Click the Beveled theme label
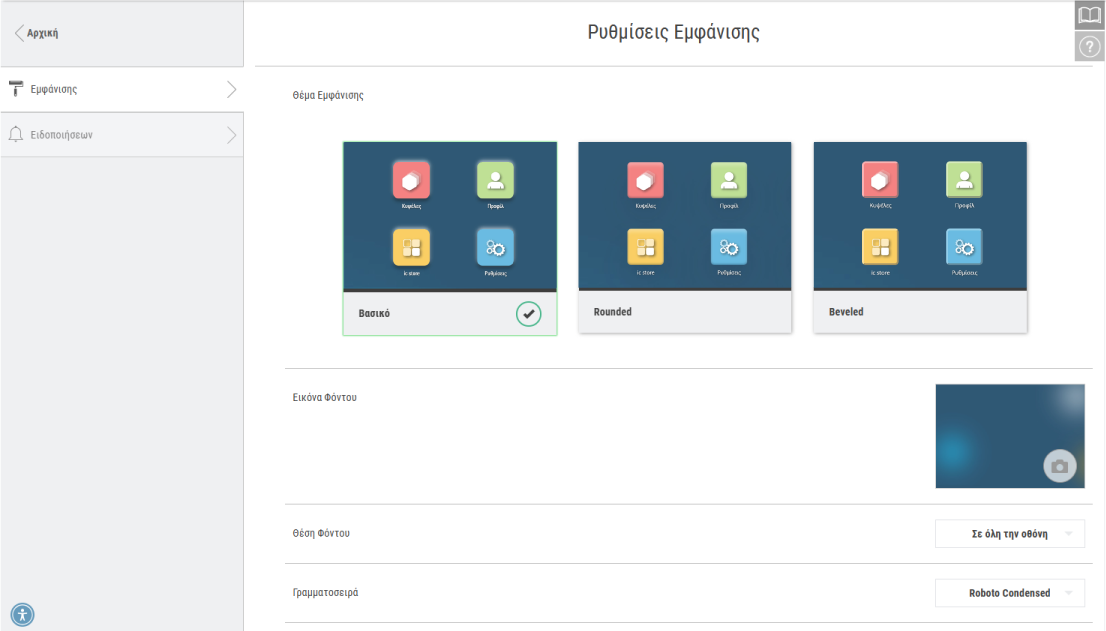Screen dimensions: 1106x631 pyautogui.click(x=846, y=312)
